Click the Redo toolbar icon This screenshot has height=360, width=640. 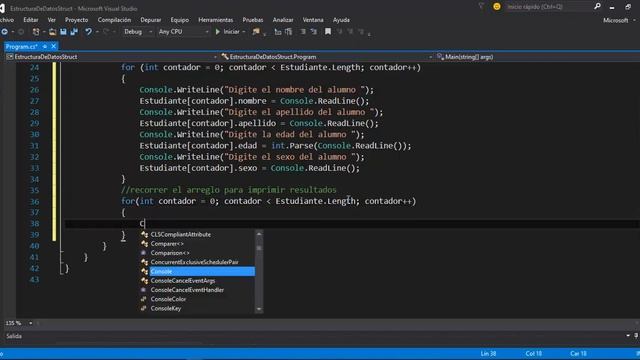coord(106,31)
